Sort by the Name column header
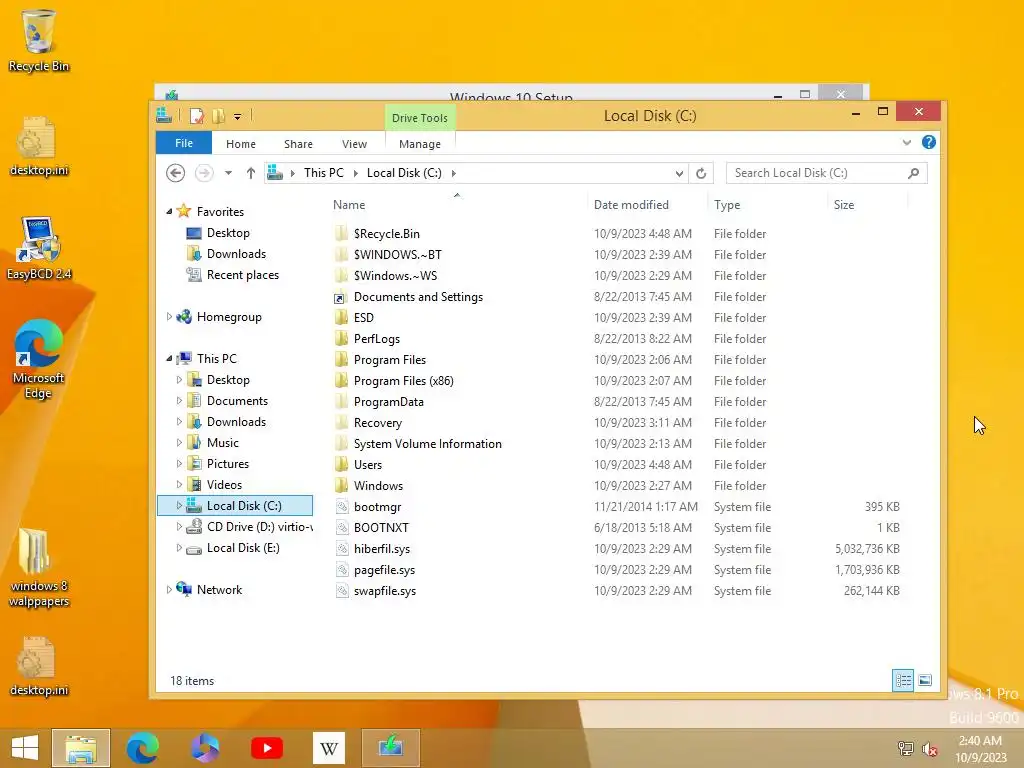The height and width of the screenshot is (768, 1024). pos(457,205)
